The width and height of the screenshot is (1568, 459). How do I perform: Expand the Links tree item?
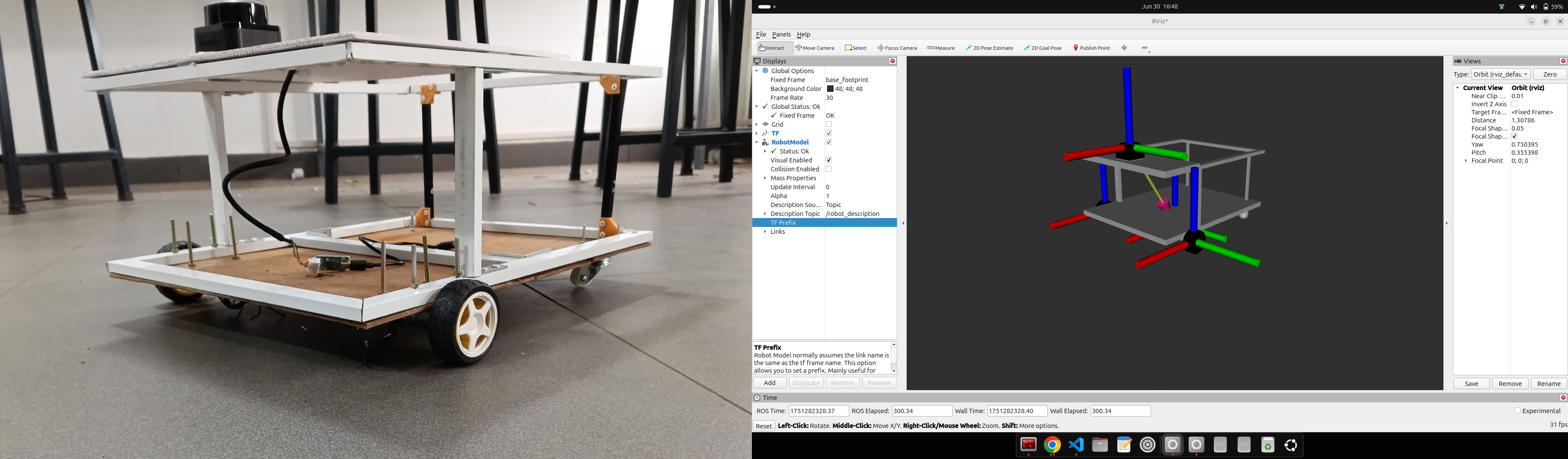pos(765,232)
